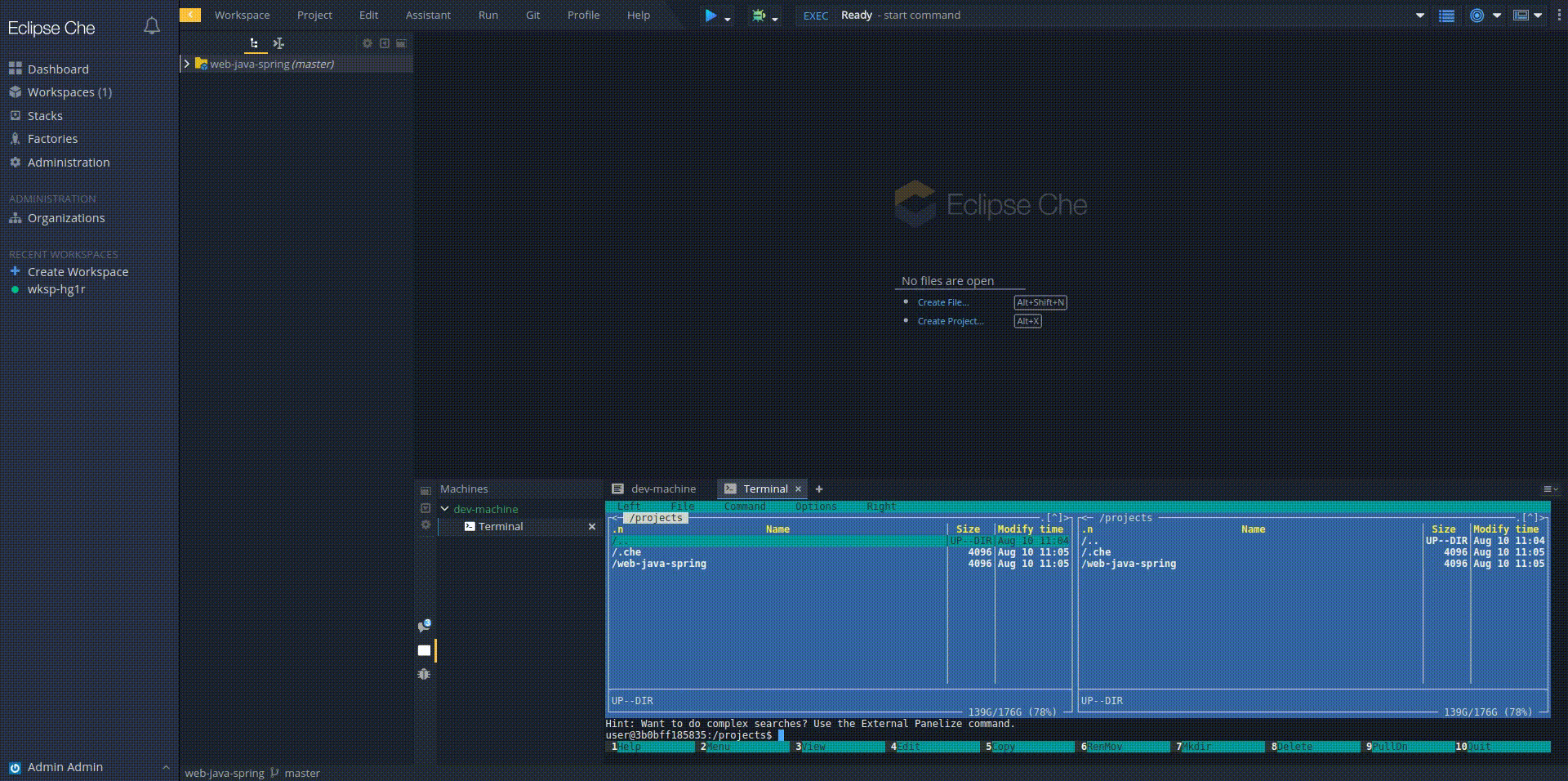This screenshot has width=1568, height=781.
Task: Open Dashboard in the sidebar
Action: pos(58,69)
